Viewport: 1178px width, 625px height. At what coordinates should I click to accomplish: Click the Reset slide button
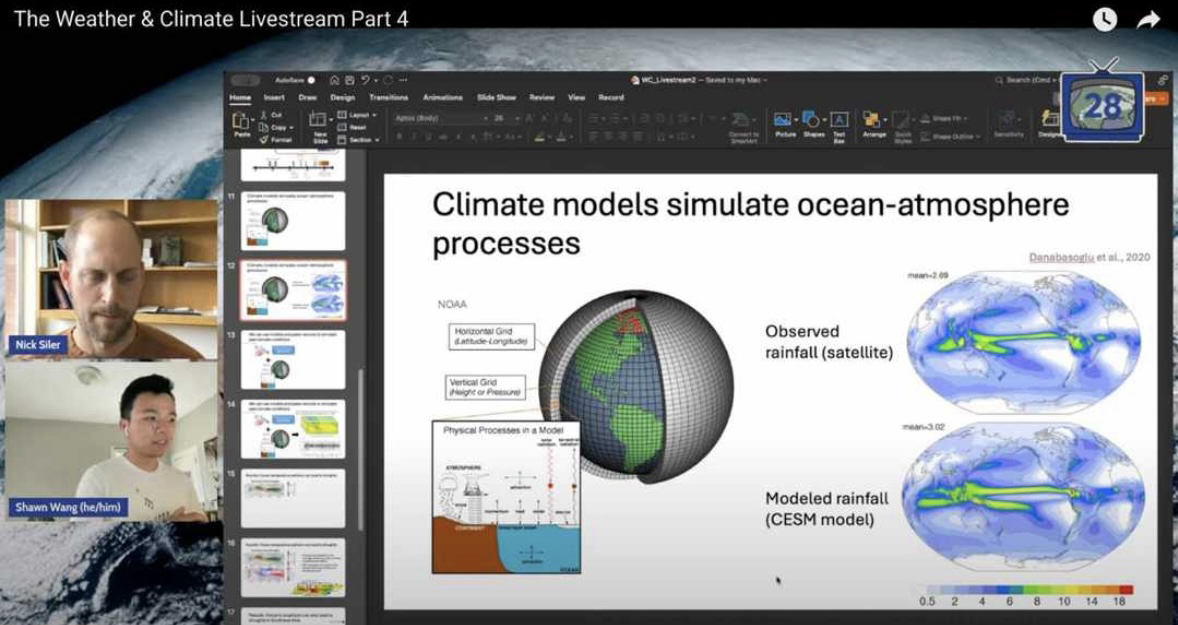pos(357,127)
